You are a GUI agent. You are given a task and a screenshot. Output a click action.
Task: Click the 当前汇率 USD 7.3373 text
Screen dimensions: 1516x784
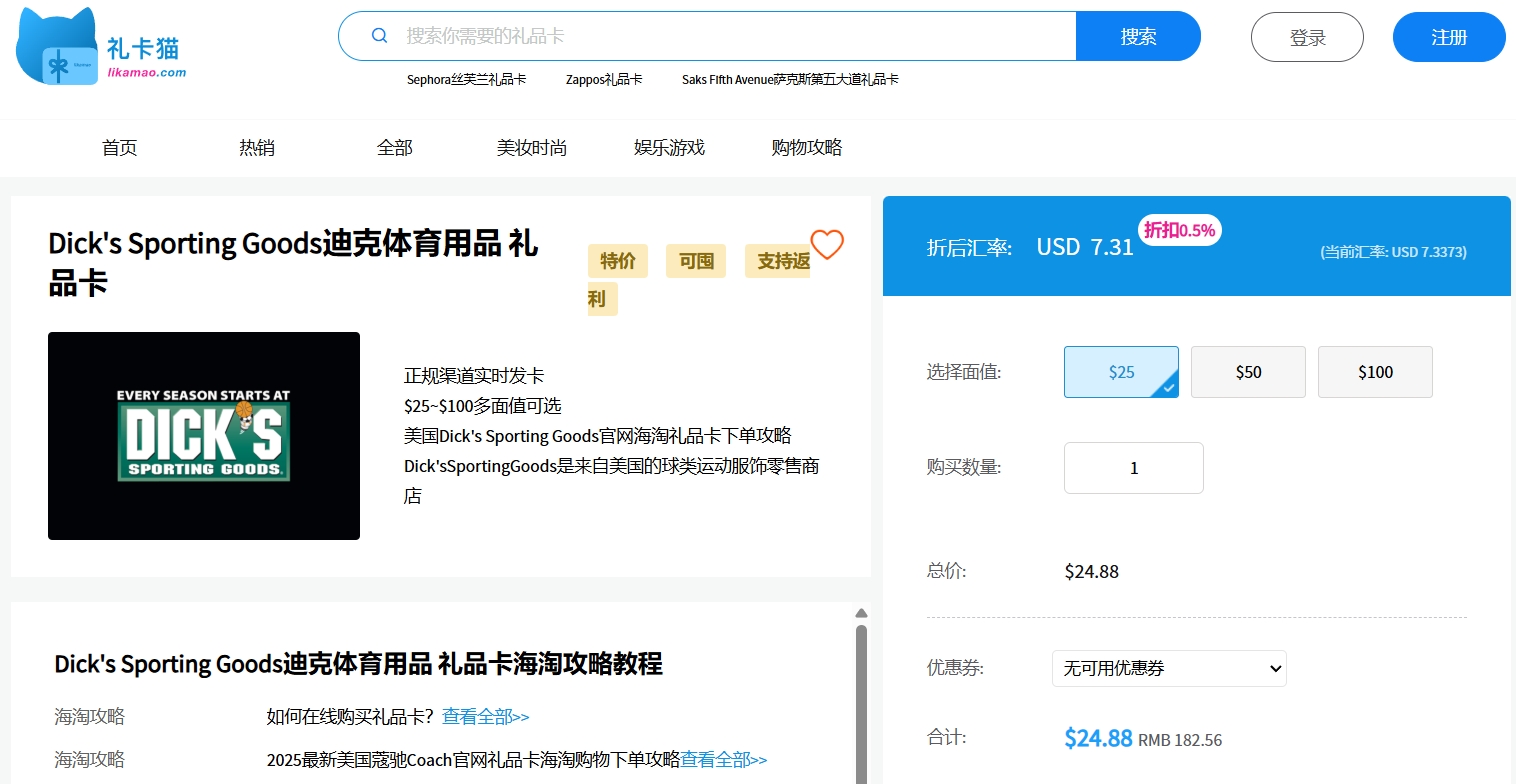[1393, 252]
